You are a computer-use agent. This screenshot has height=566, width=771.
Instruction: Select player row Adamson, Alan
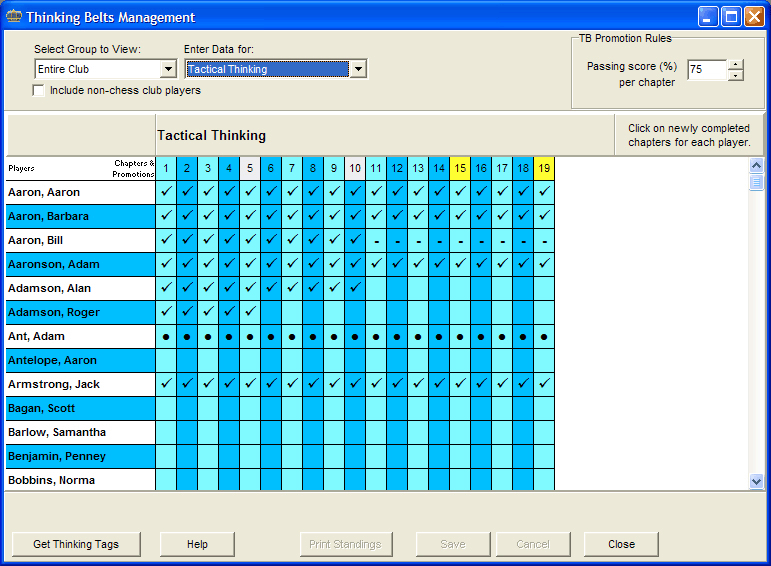coord(81,288)
